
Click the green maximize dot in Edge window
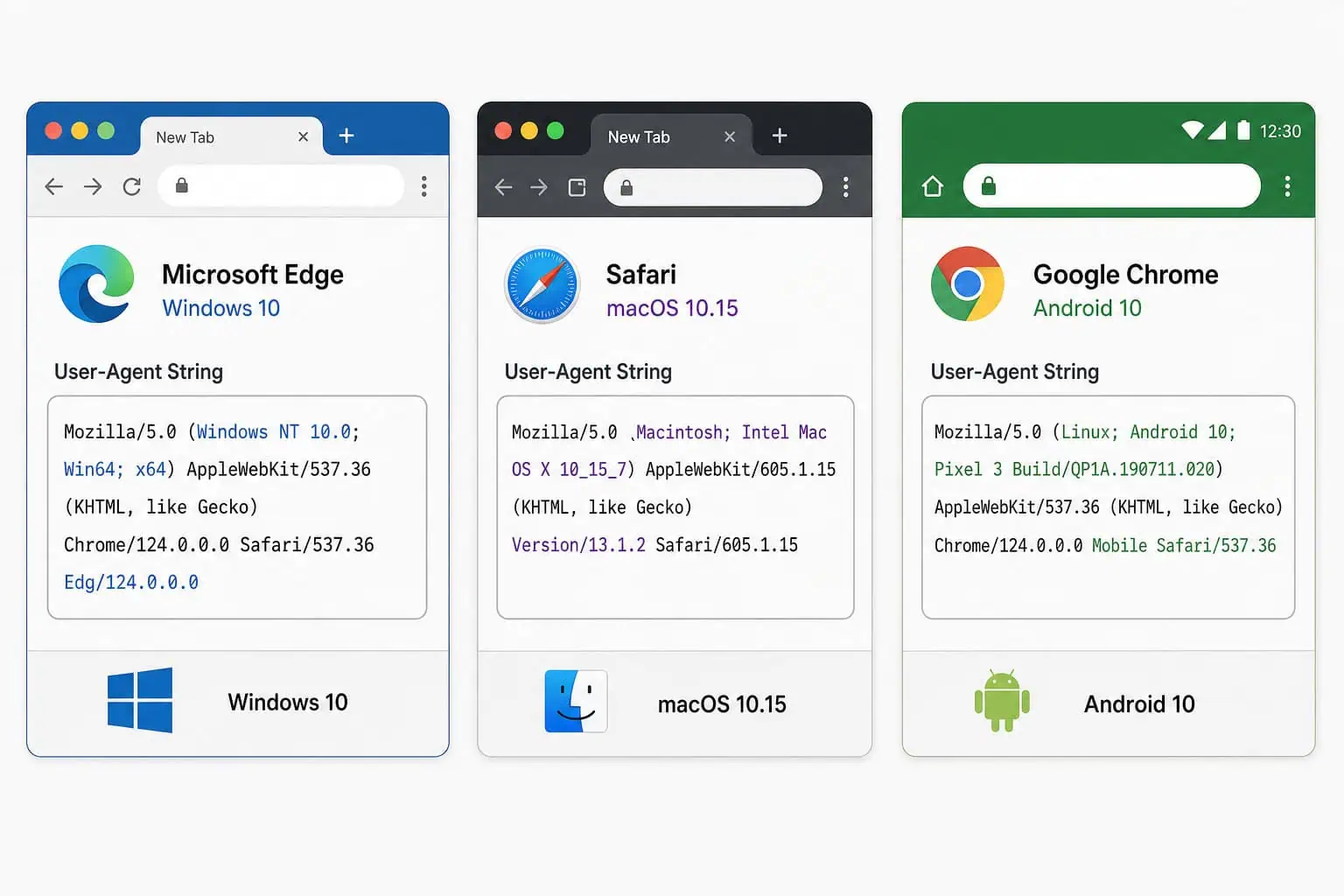pyautogui.click(x=106, y=130)
